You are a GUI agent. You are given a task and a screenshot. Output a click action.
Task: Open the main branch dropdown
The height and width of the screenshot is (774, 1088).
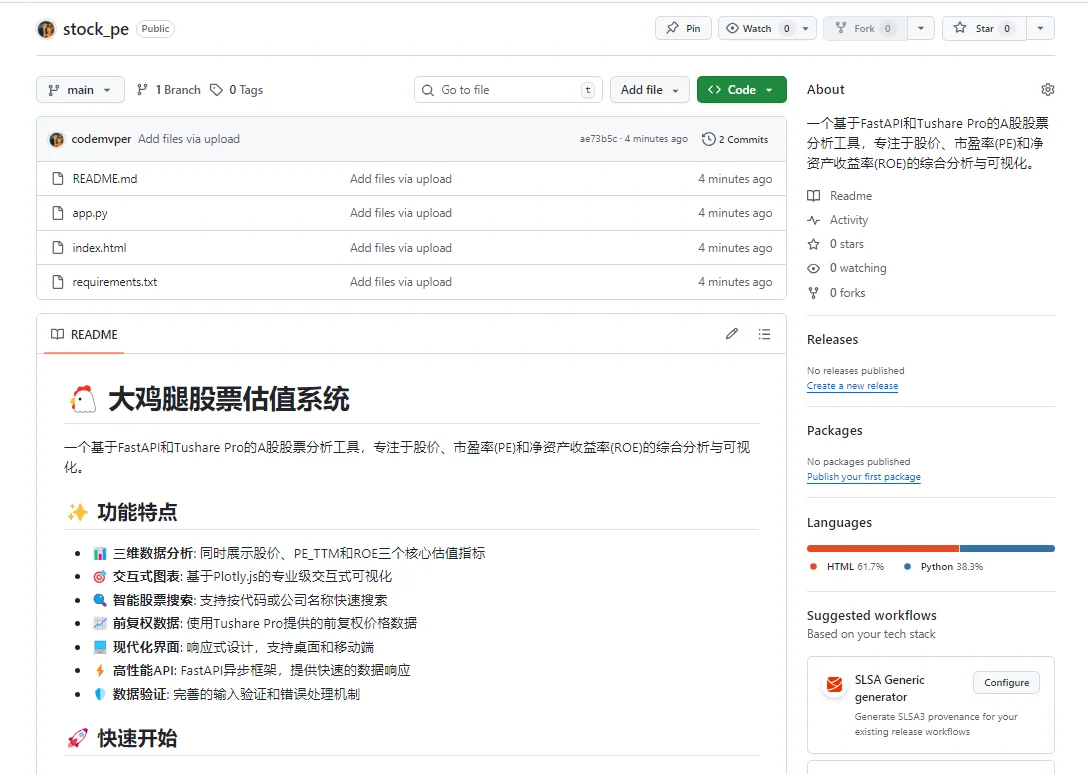click(79, 89)
